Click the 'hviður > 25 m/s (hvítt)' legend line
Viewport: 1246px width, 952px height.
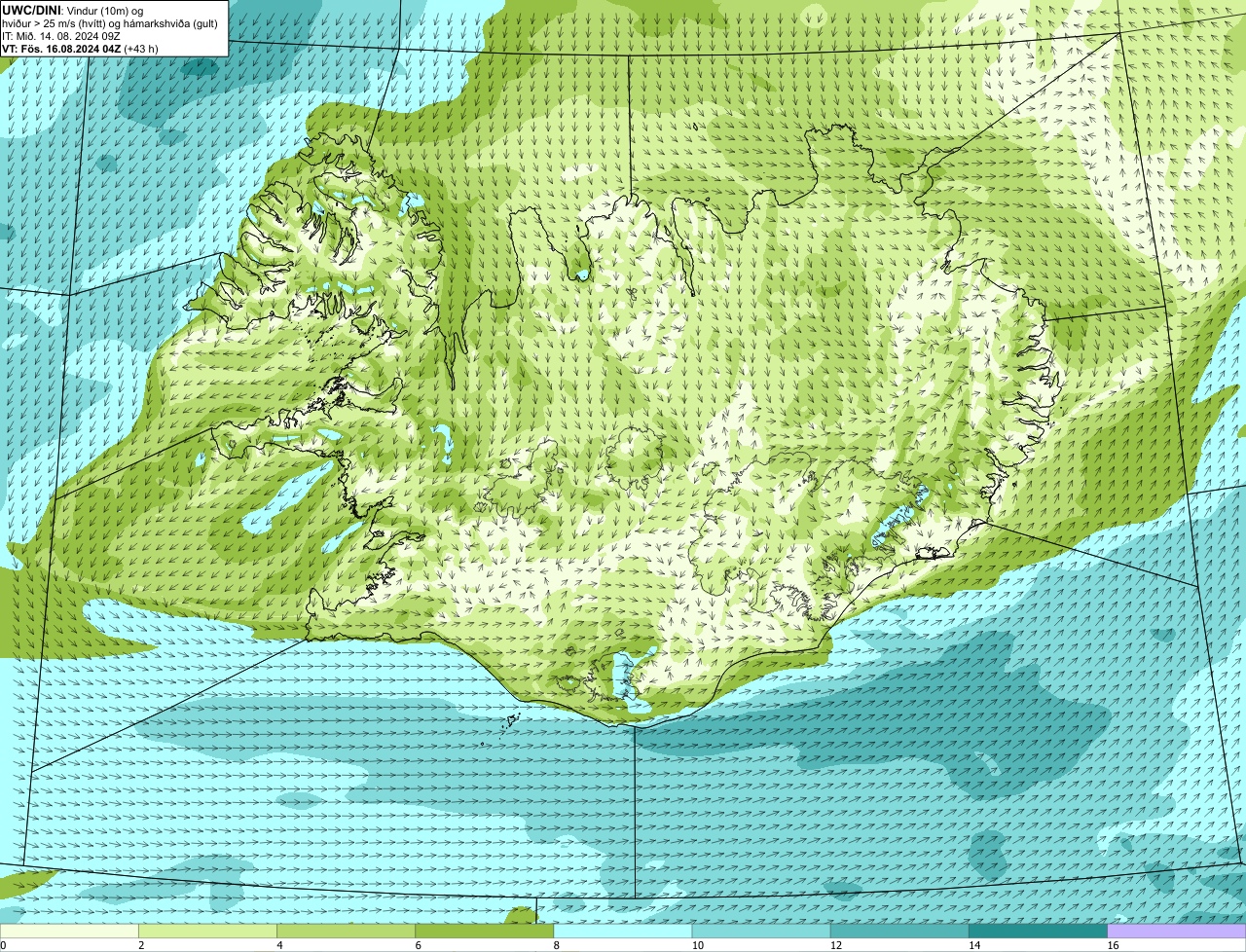click(110, 23)
